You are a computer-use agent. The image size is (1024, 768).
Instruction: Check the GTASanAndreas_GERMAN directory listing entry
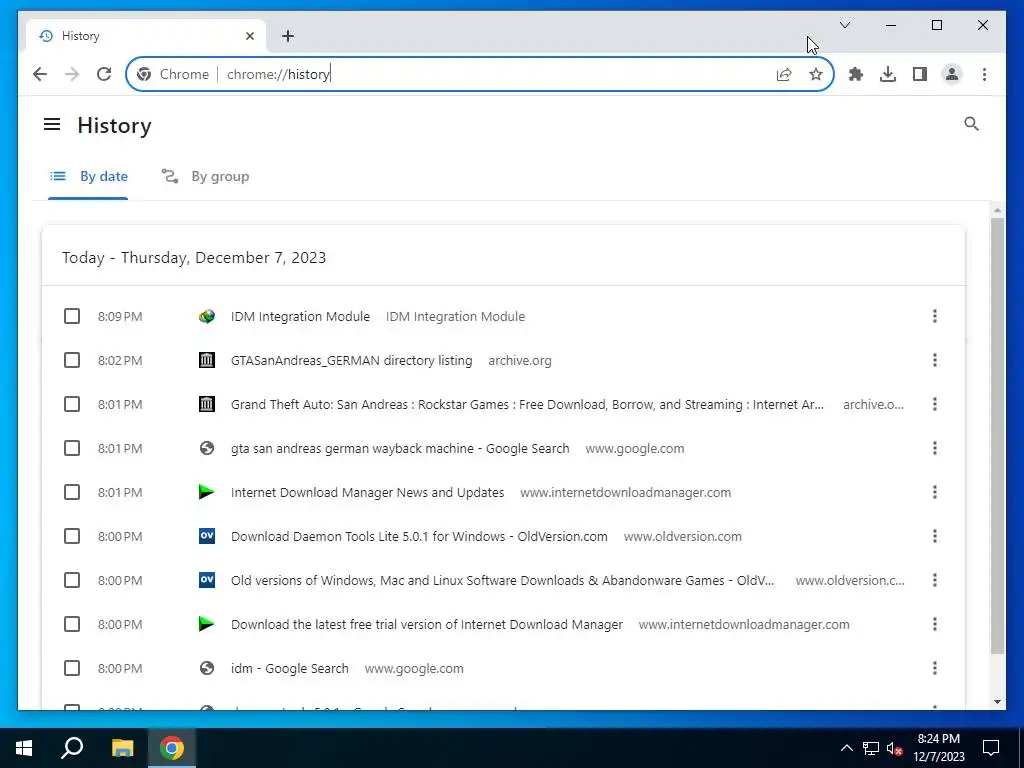pos(72,360)
